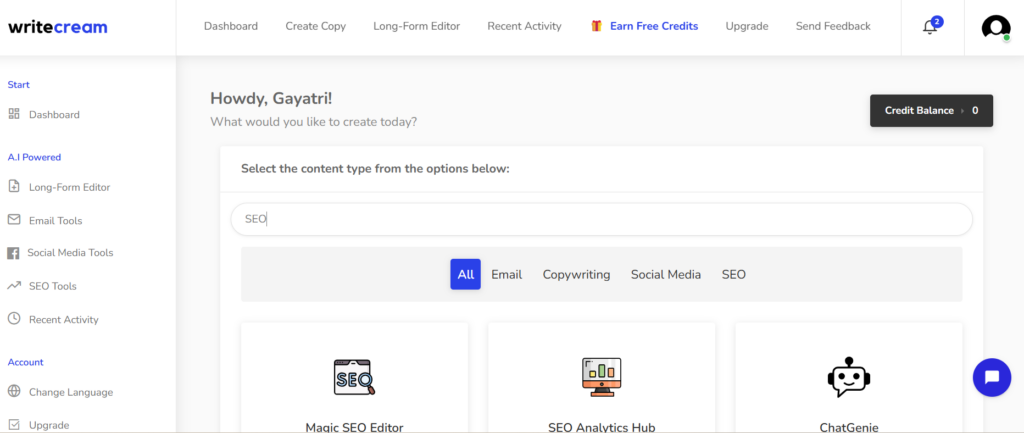
Task: Click the writecream logo
Action: pos(57,27)
